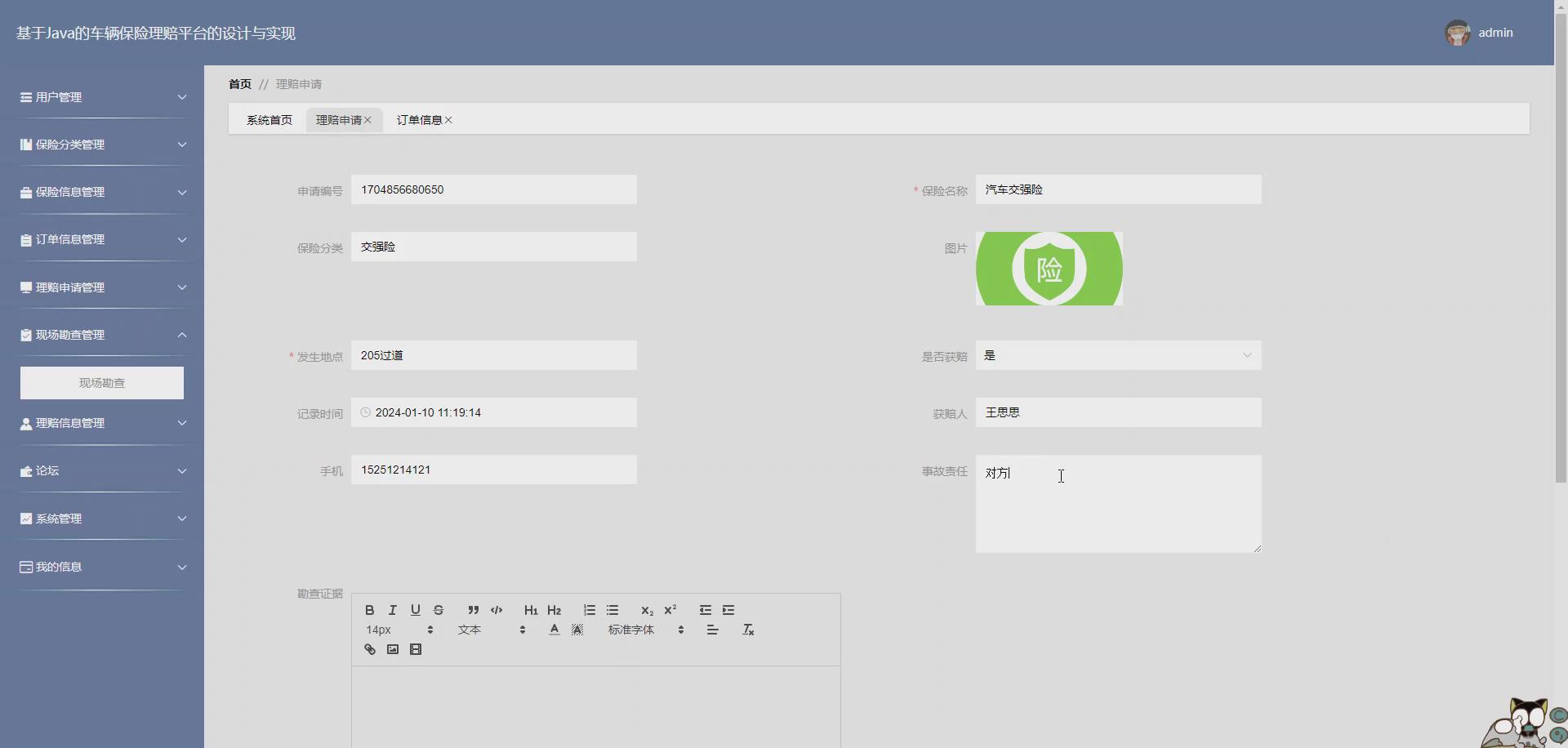This screenshot has height=748, width=1568.
Task: Switch to the 订单信息 tab
Action: [419, 119]
